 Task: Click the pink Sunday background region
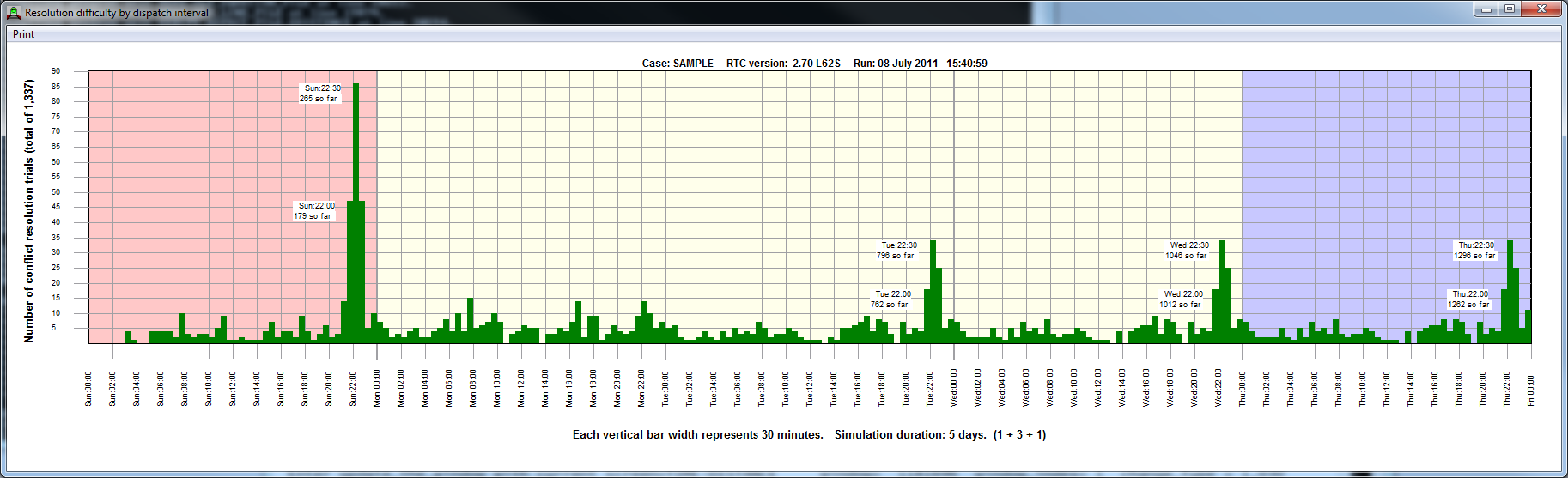[215, 172]
